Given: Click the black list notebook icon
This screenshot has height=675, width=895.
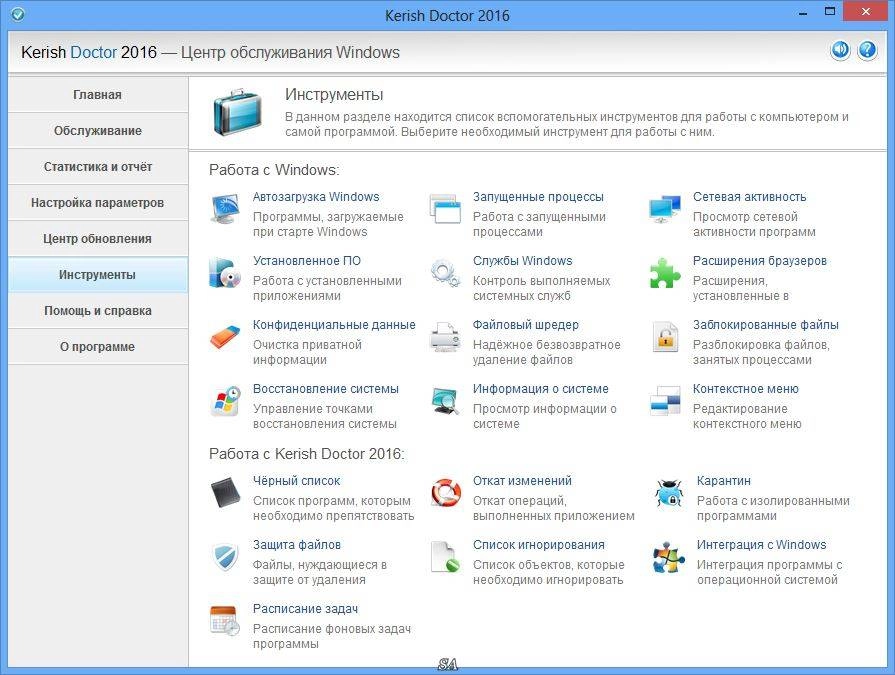Looking at the screenshot, I should pos(225,492).
